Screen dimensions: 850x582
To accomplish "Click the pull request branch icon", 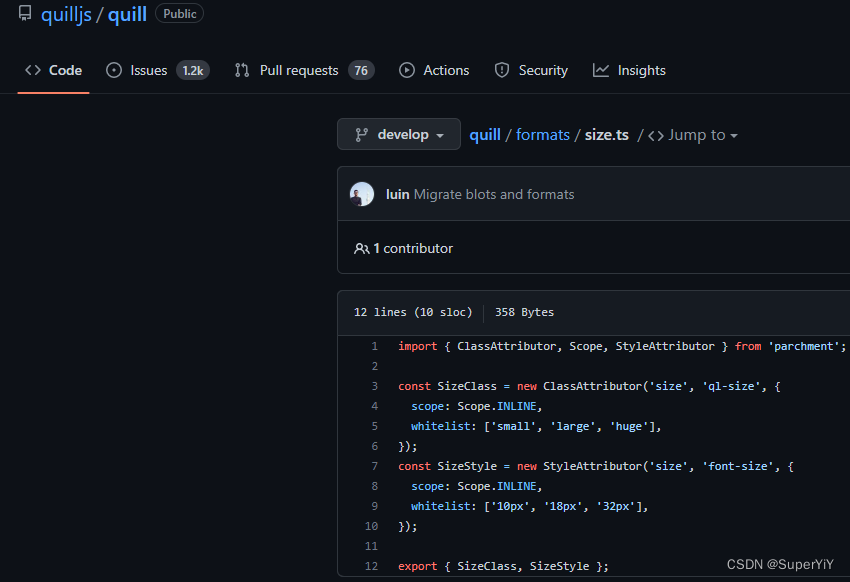I will click(x=242, y=70).
